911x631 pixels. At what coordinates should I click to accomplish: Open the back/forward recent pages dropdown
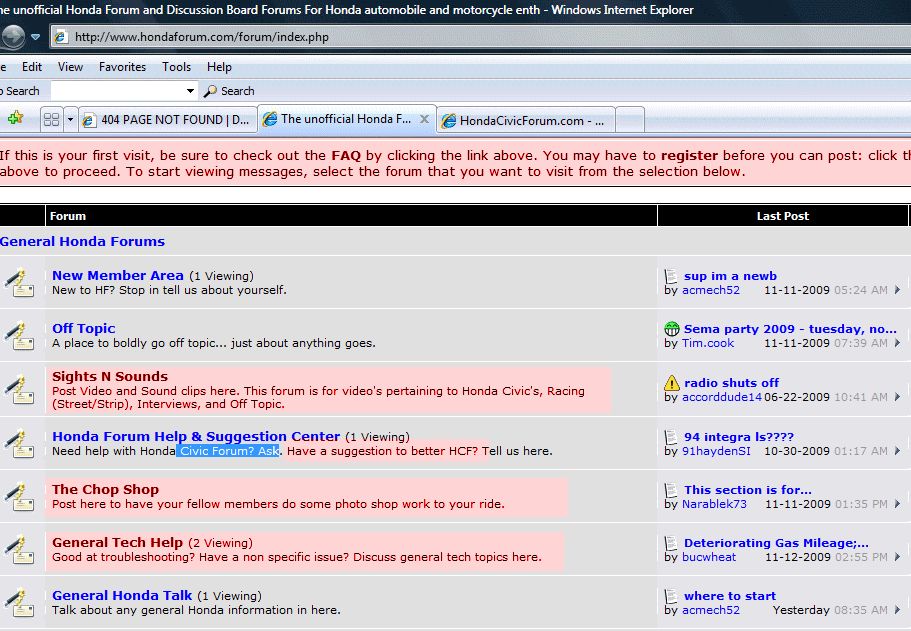pos(35,37)
